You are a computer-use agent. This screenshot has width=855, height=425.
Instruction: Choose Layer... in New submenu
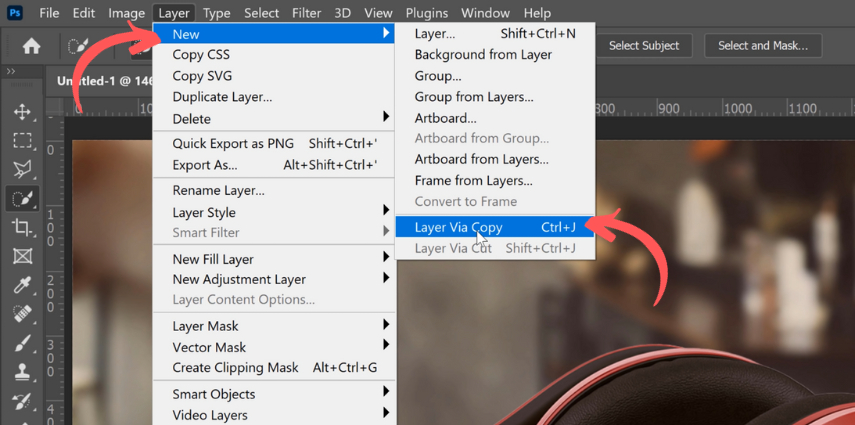pyautogui.click(x=495, y=34)
